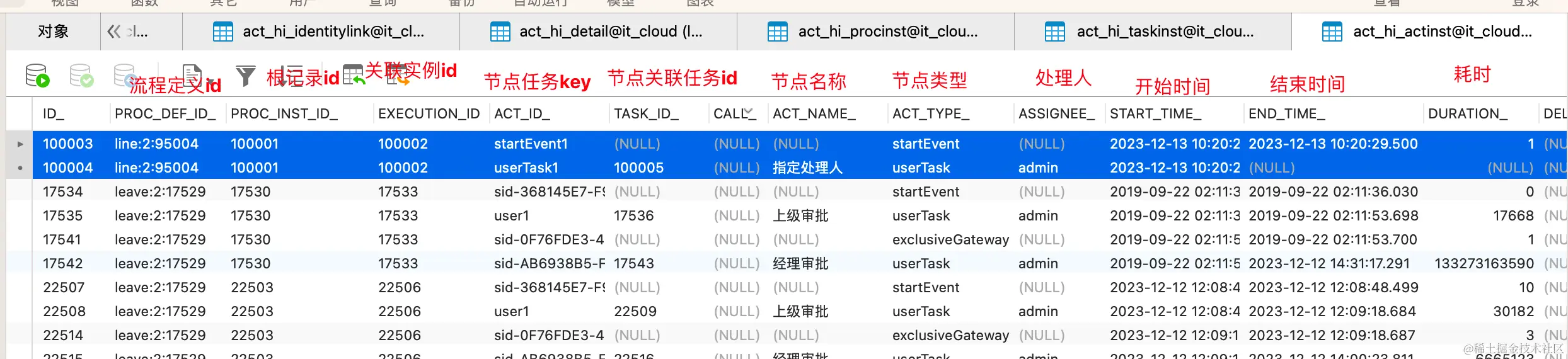This screenshot has height=359, width=1568.
Task: Click table icon on act_hi_procinst tab
Action: 777,31
